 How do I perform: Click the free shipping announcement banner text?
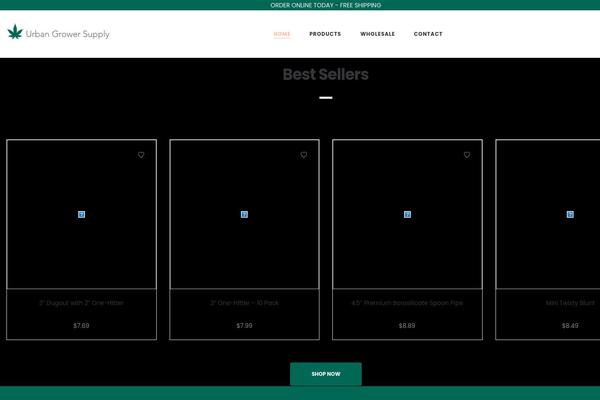(x=326, y=5)
